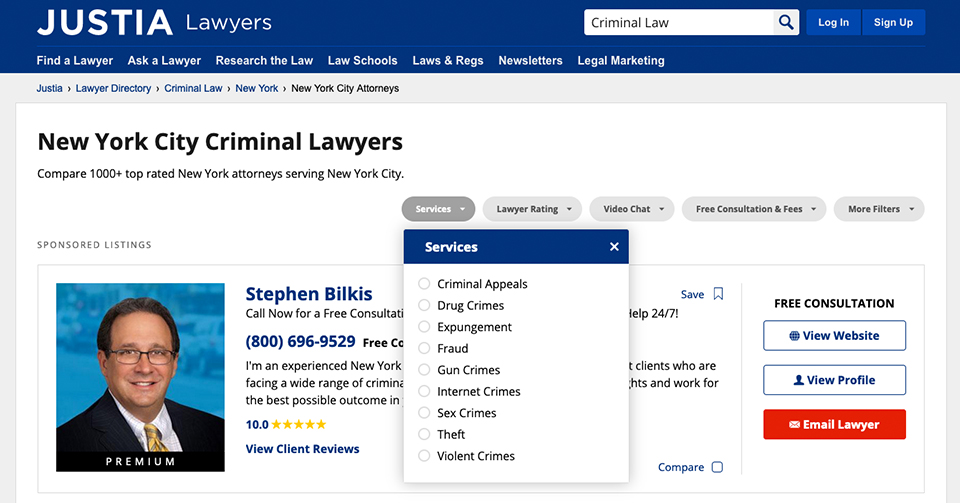
Task: Click the JUSTIA Lawyers logo
Action: (x=154, y=23)
